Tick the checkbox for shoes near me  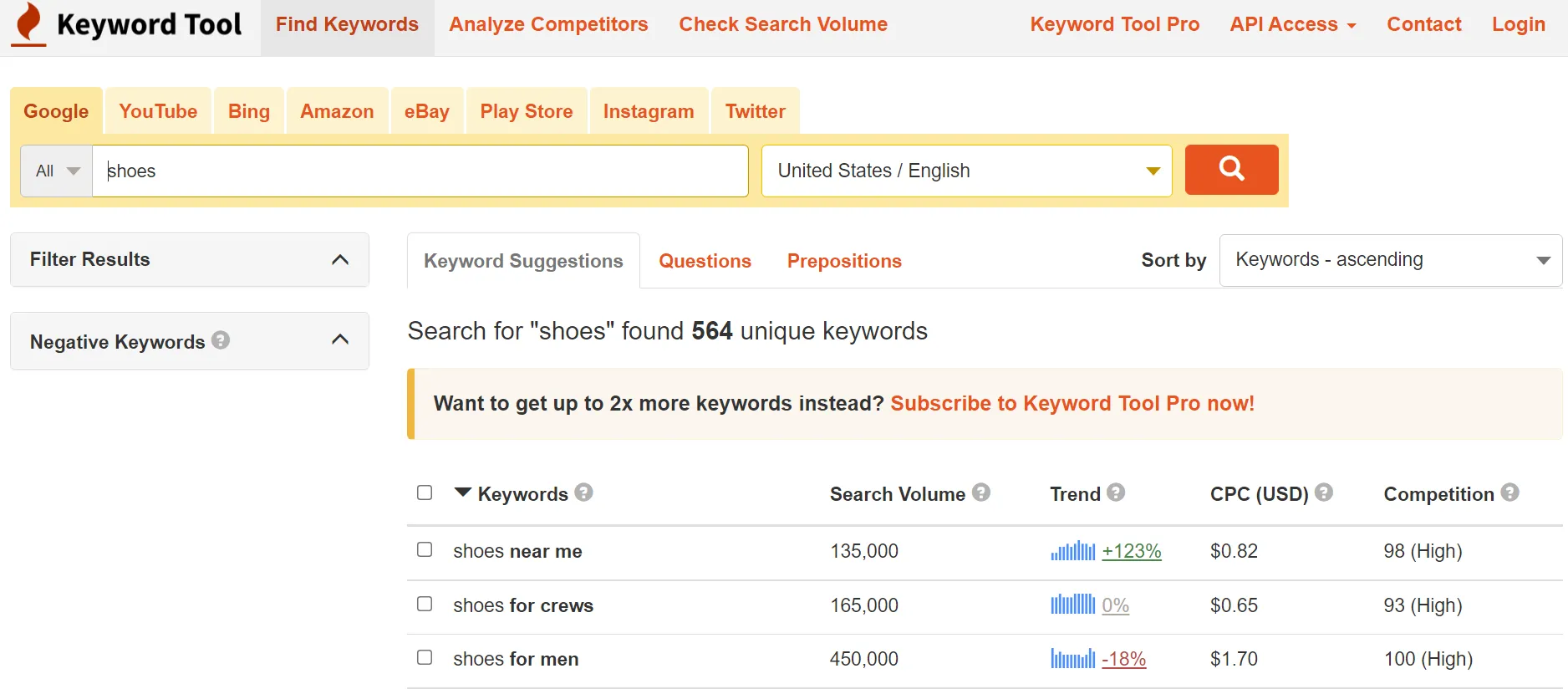(x=425, y=549)
